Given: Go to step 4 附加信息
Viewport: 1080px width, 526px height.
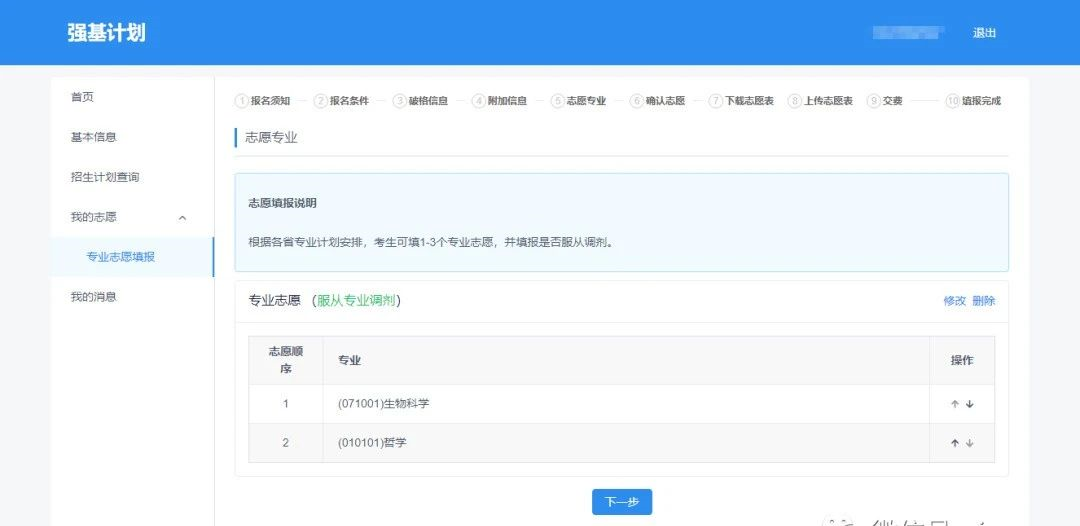Looking at the screenshot, I should point(499,101).
